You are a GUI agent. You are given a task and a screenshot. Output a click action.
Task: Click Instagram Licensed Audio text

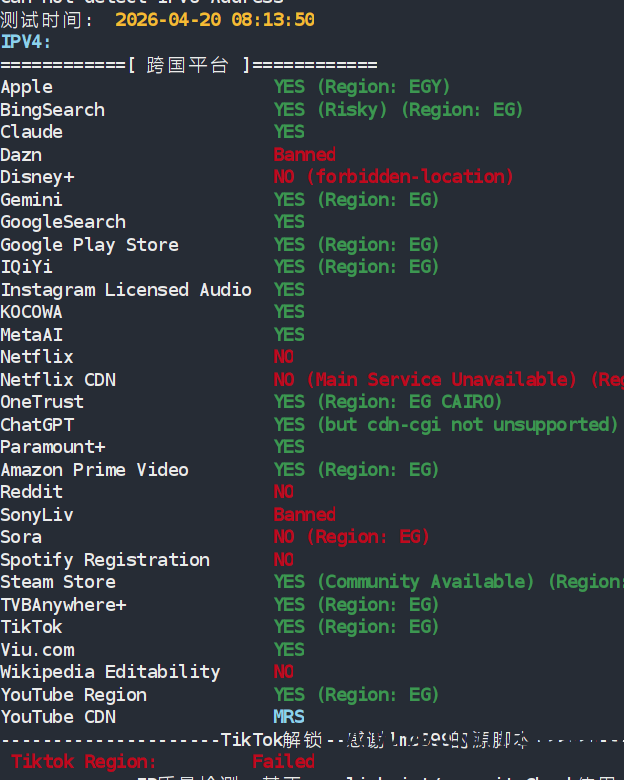tap(126, 290)
